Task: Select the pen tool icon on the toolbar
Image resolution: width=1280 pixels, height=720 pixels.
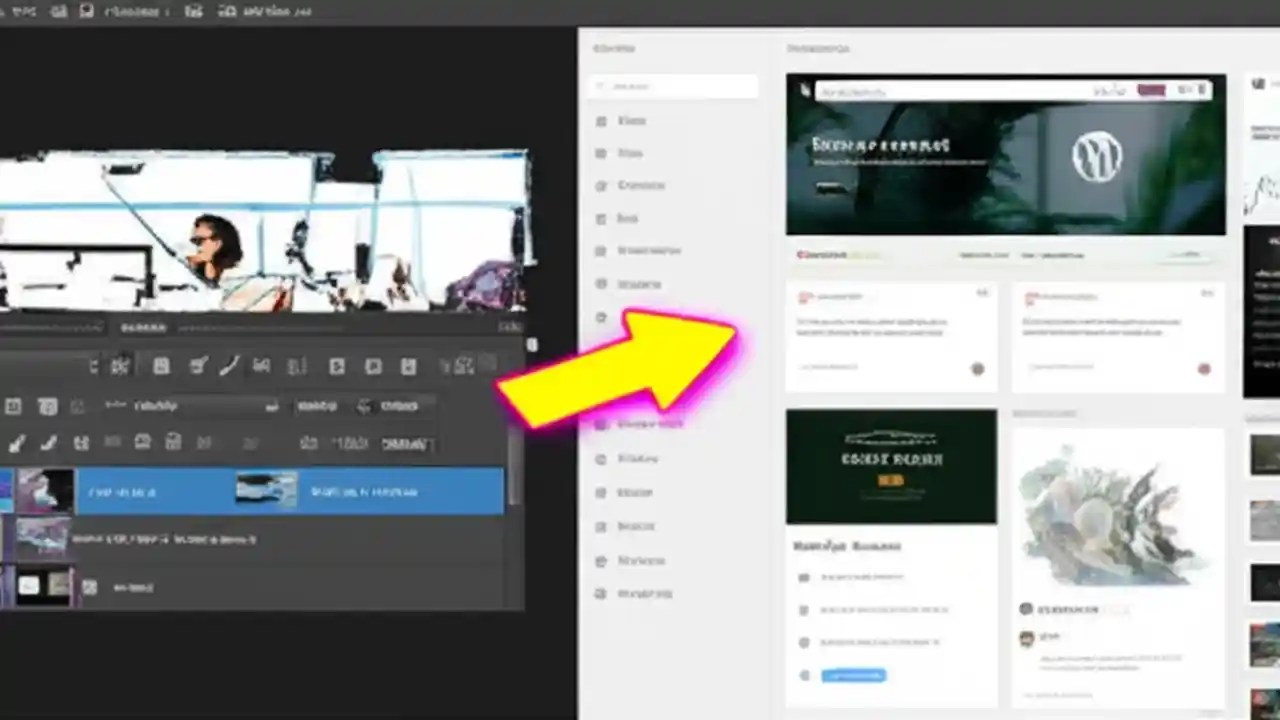Action: click(229, 366)
